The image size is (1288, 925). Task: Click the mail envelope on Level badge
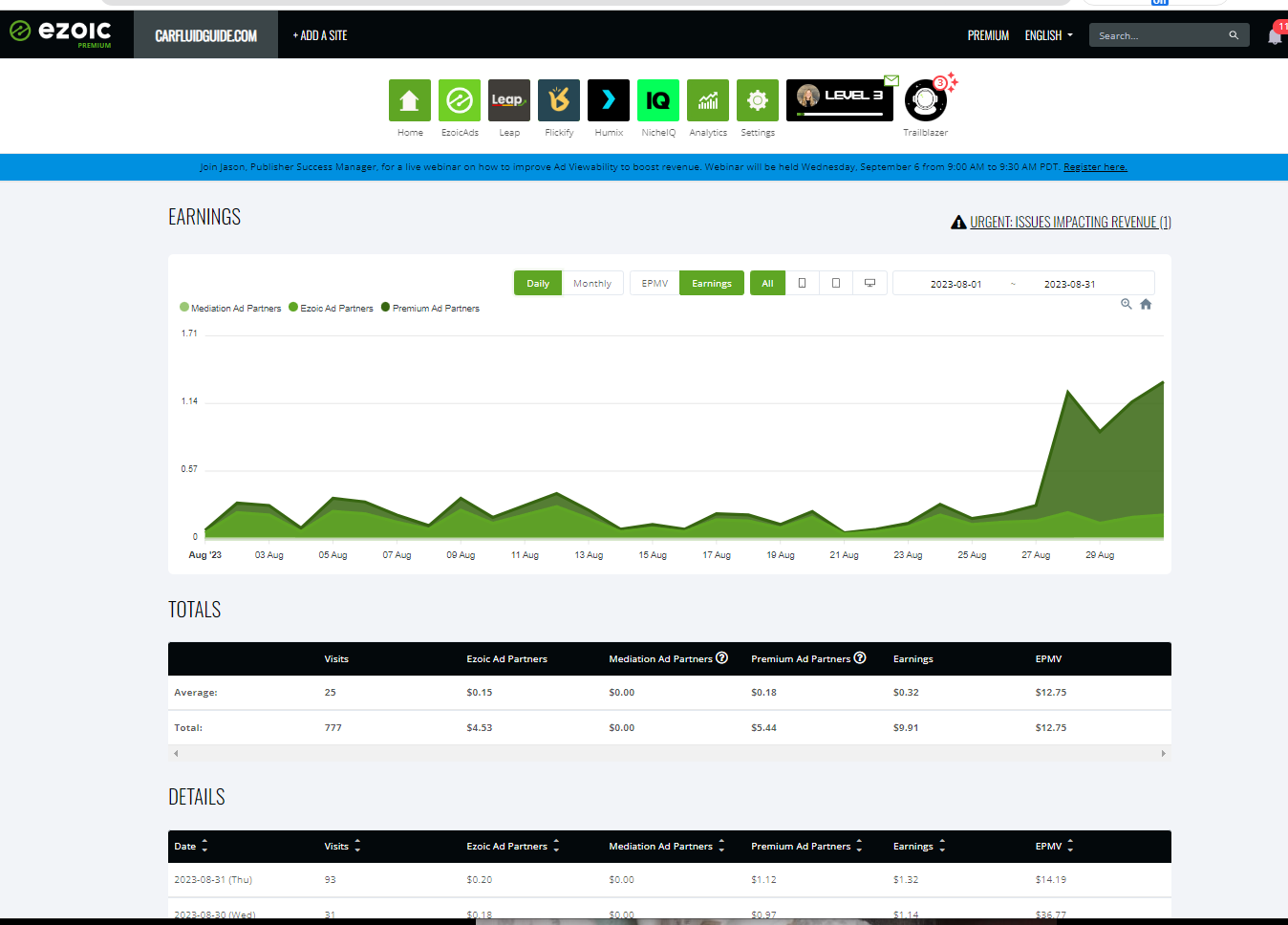point(891,80)
